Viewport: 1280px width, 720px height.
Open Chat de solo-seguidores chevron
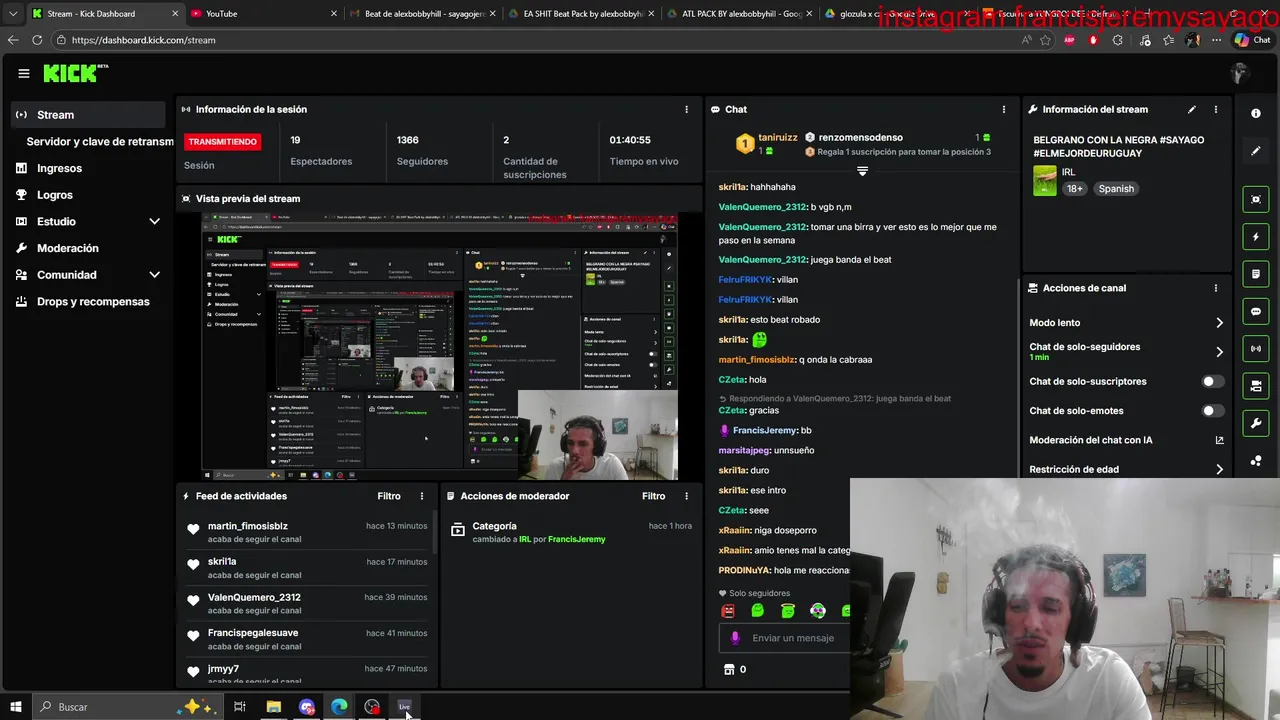pos(1219,352)
